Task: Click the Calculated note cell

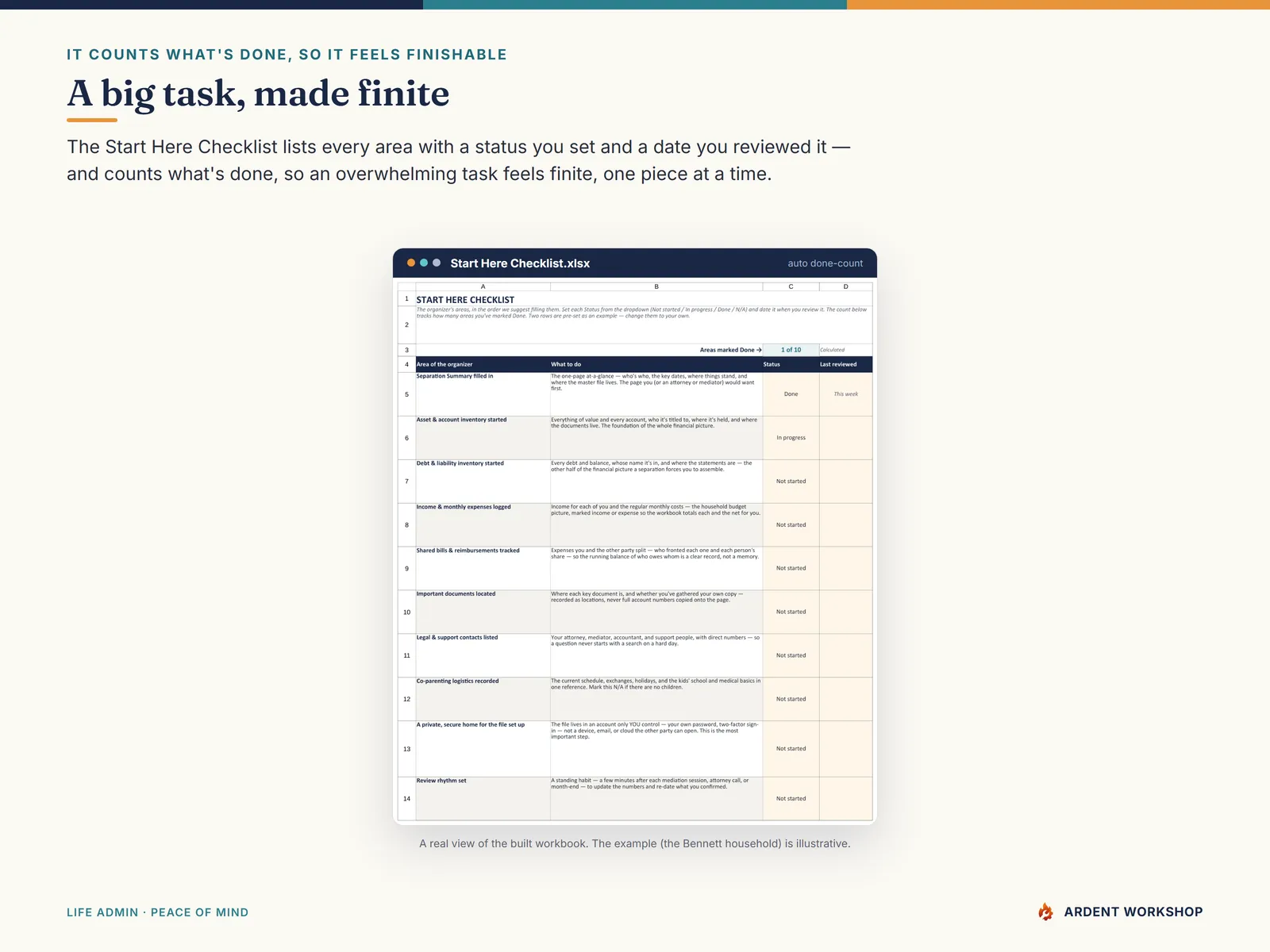Action: 845,350
